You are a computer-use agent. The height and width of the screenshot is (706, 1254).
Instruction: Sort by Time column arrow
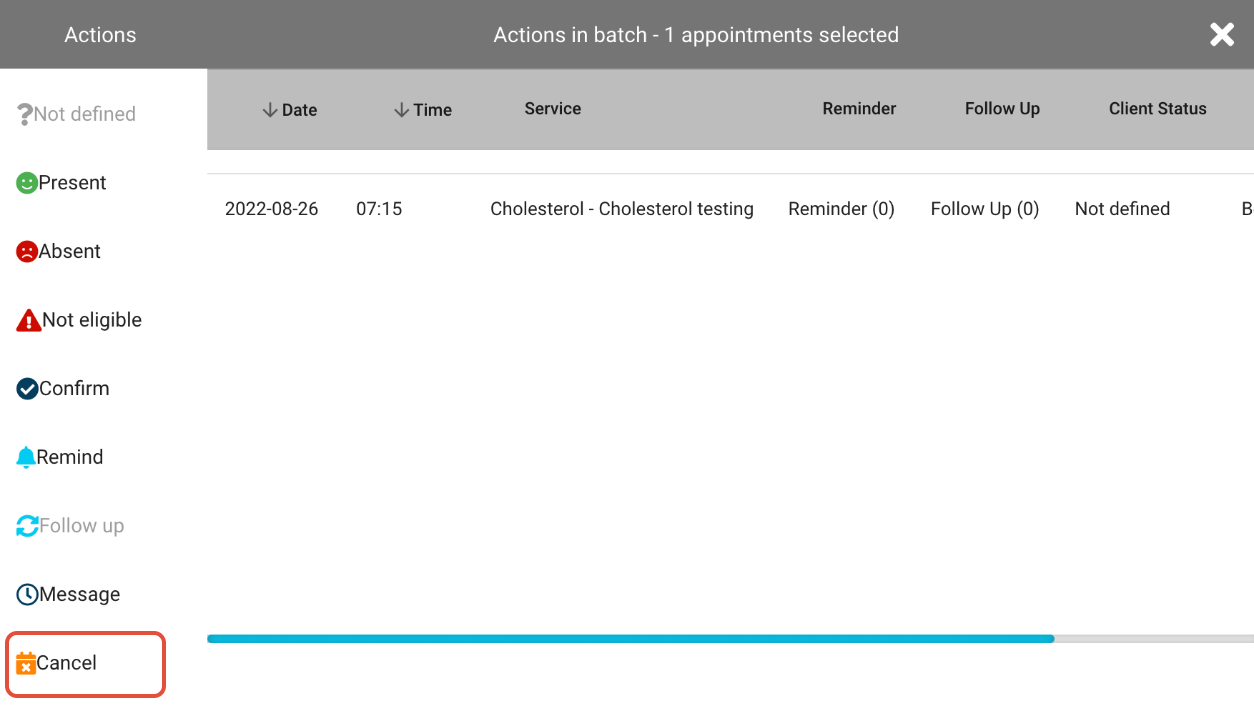click(401, 110)
